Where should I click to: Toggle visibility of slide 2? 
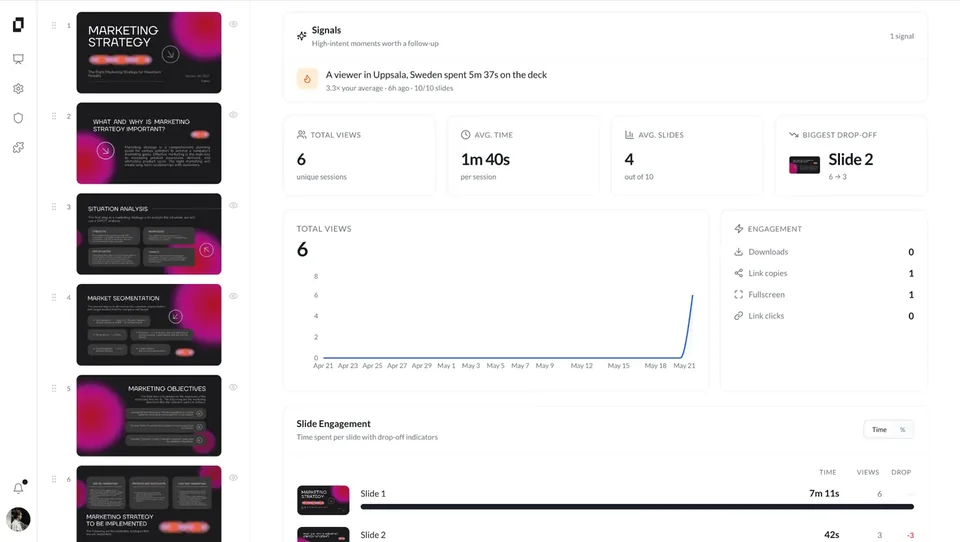tap(233, 115)
